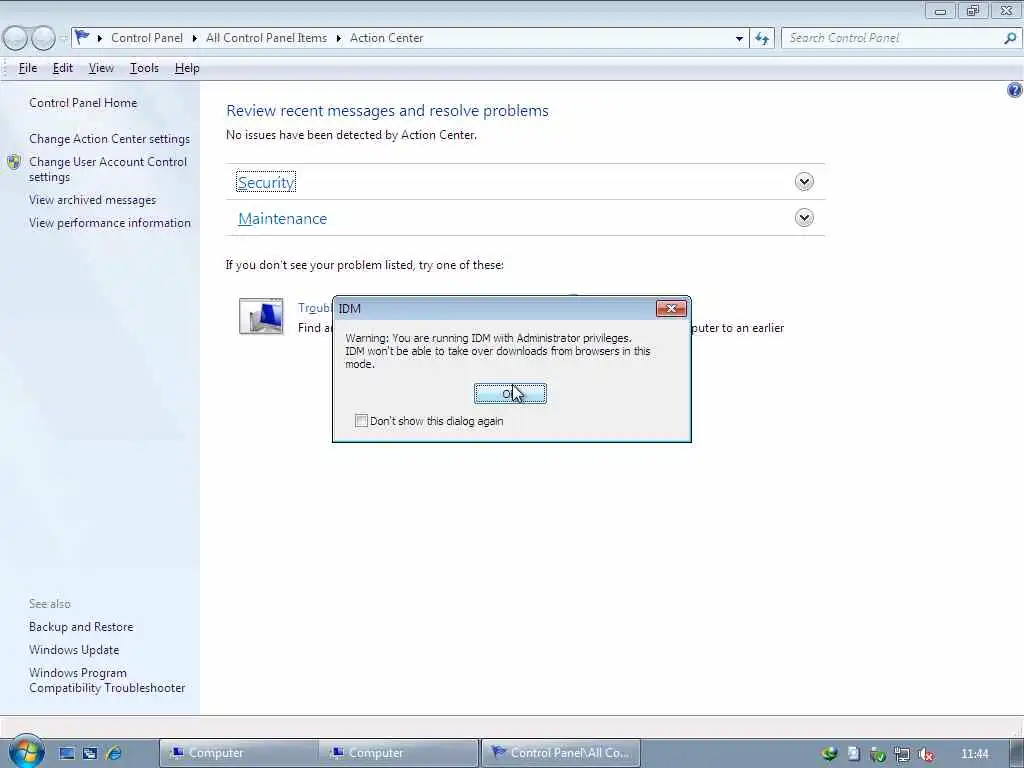Switch to Control Panel\All Co... taskbar button
The width and height of the screenshot is (1024, 768).
pos(561,753)
